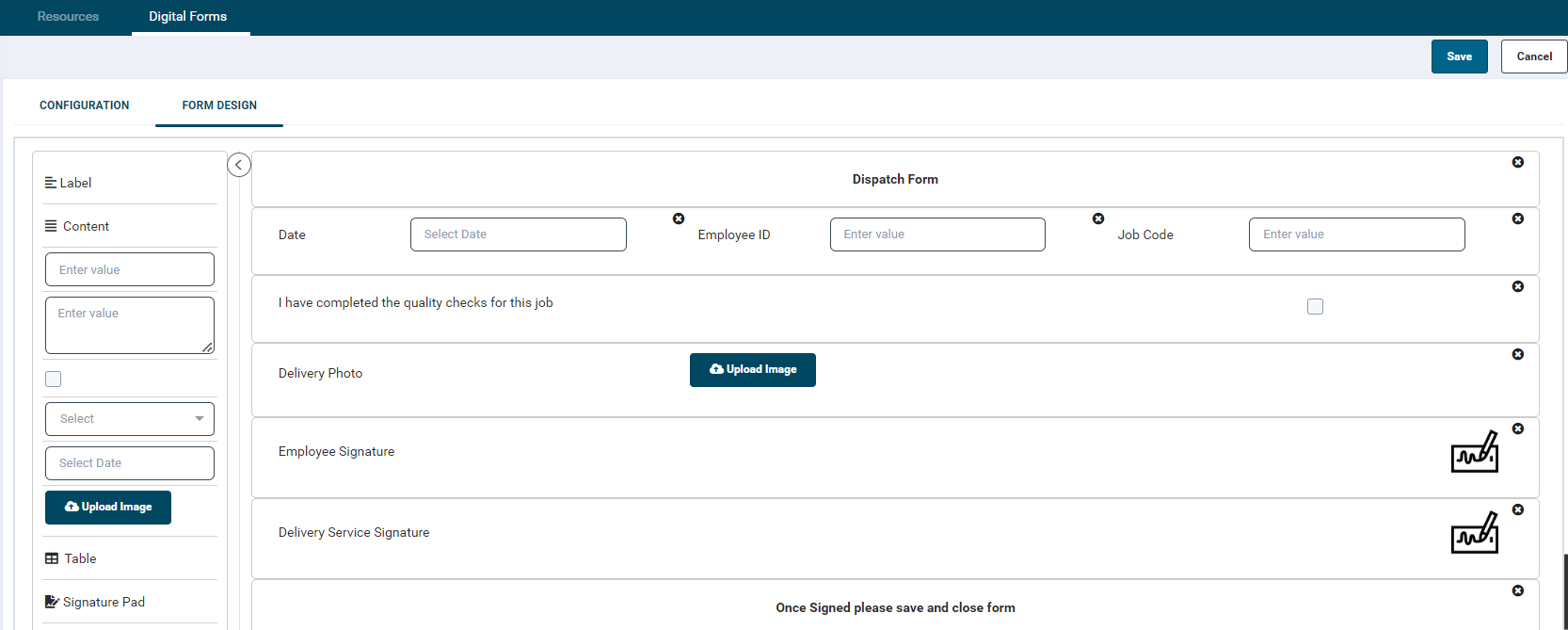Remove the Dispatch Form title row
1568x630 pixels.
pyautogui.click(x=1517, y=163)
